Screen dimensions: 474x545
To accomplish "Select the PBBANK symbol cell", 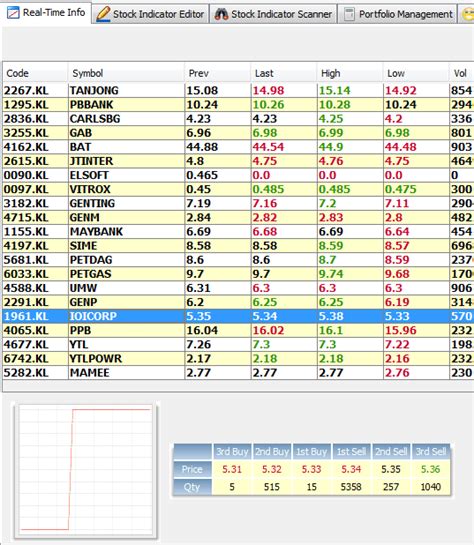I will [x=126, y=105].
